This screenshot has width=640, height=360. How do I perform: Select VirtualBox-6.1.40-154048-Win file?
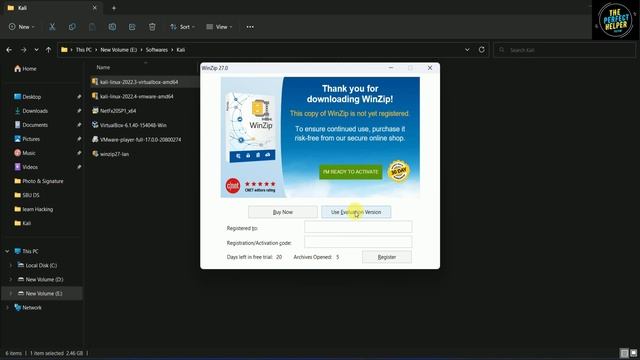(x=133, y=125)
